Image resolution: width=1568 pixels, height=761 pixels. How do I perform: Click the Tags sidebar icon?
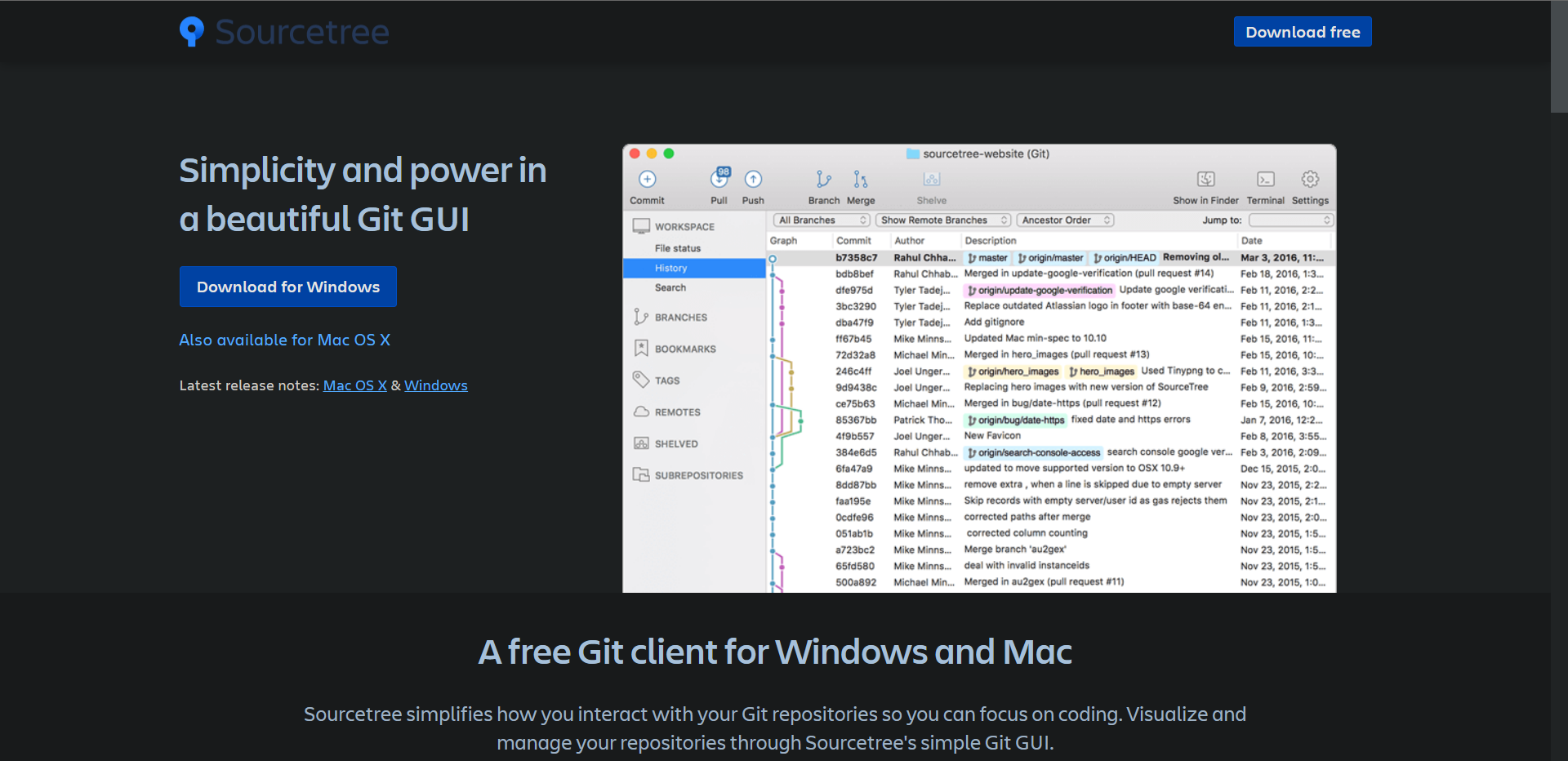(x=641, y=380)
